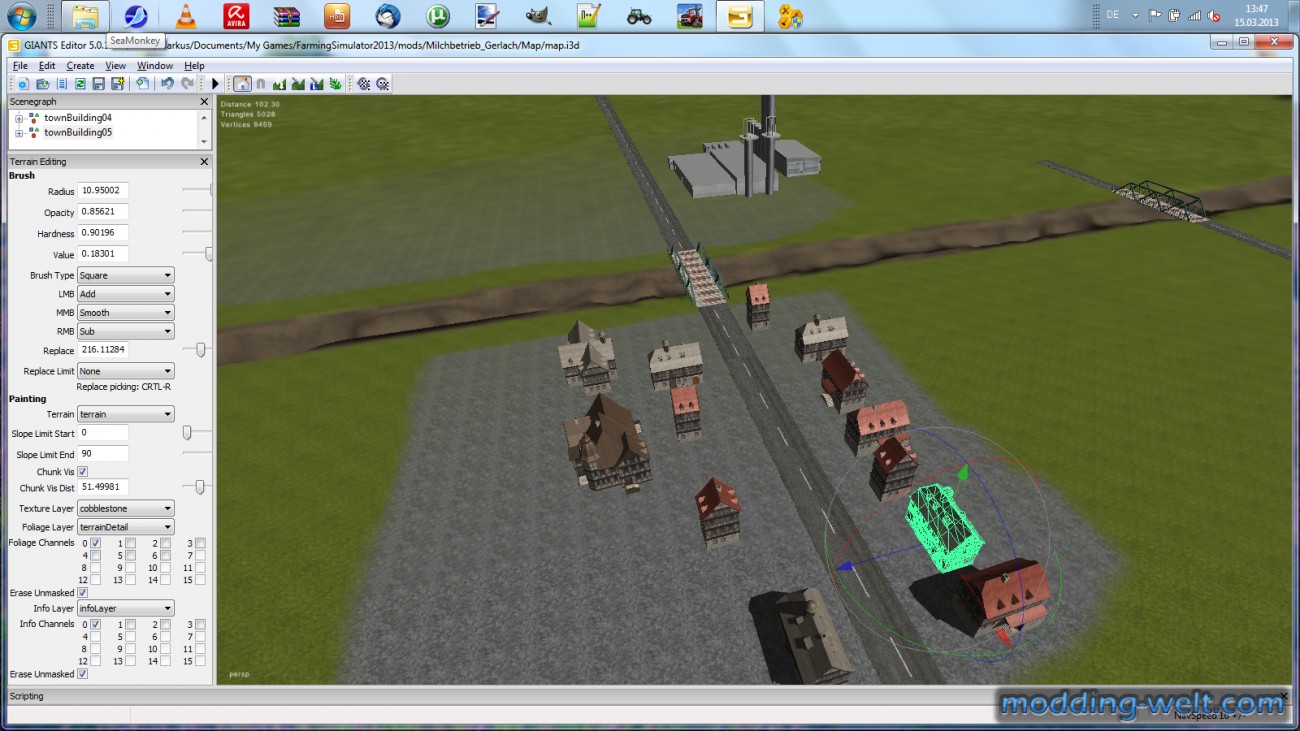The width and height of the screenshot is (1300, 731).
Task: Close the Scenegraph panel
Action: [204, 102]
